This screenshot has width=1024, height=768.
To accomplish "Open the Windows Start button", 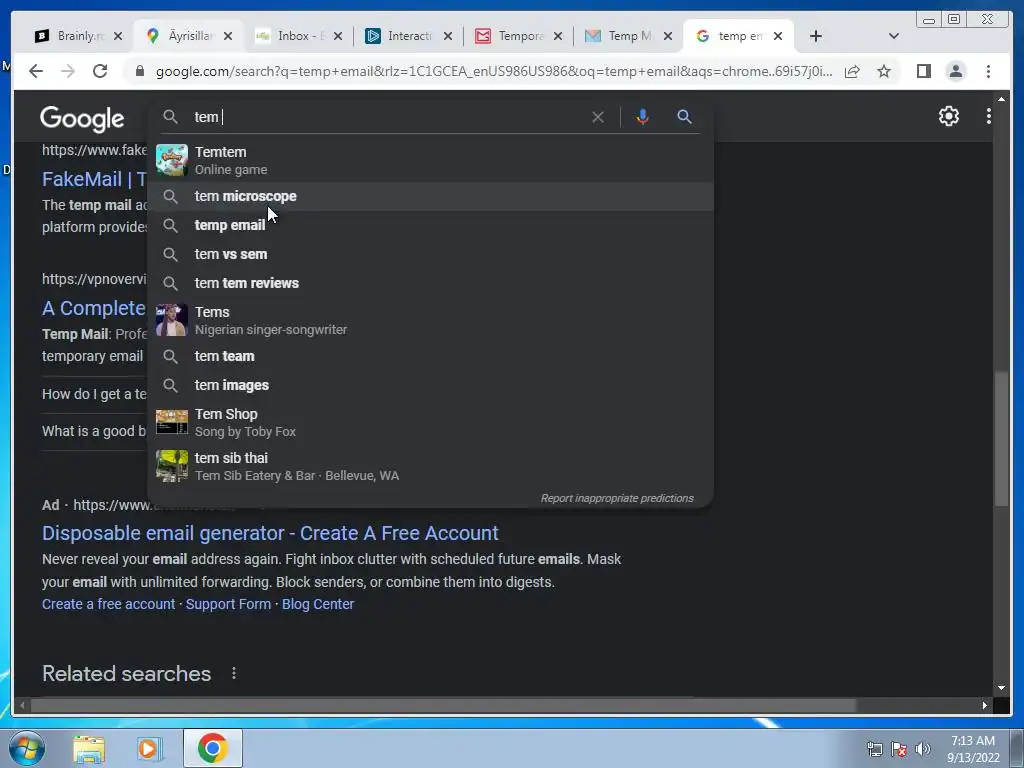I will coord(26,748).
